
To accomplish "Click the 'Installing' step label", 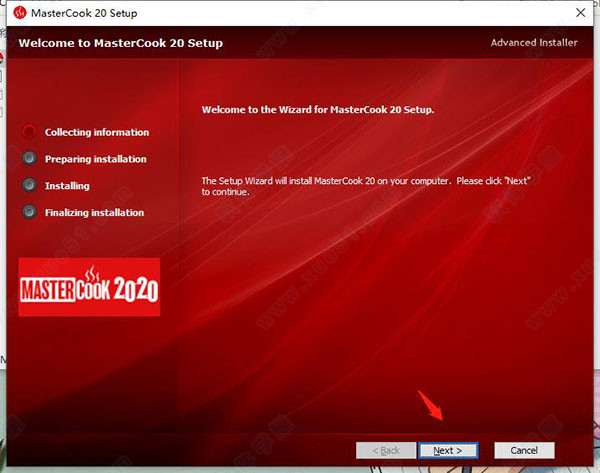I will pyautogui.click(x=67, y=186).
